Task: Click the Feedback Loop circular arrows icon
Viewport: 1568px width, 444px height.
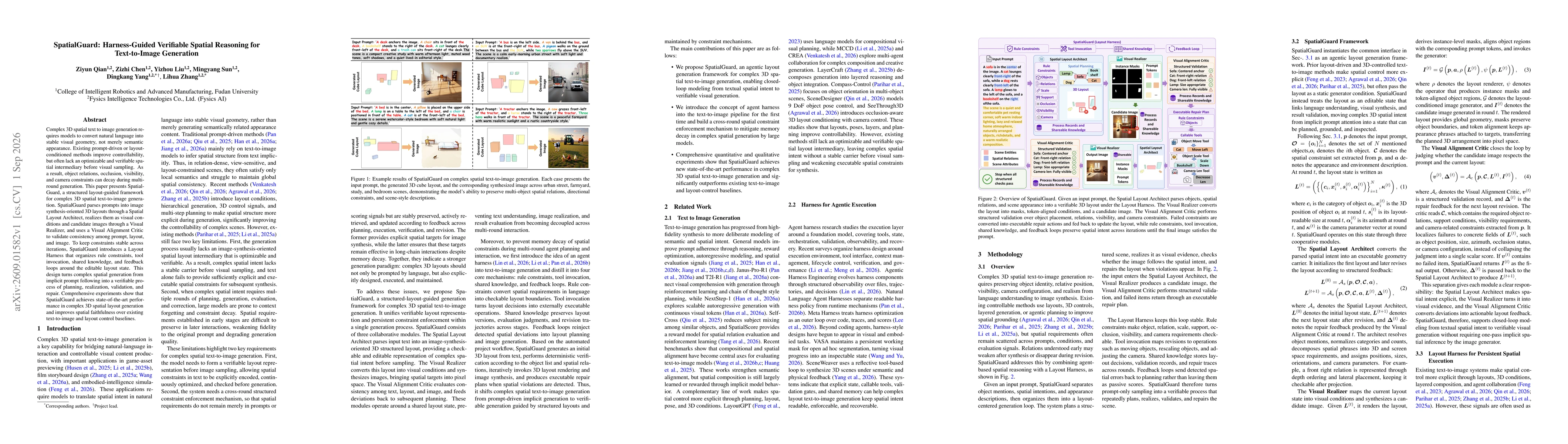Action: click(x=1172, y=49)
